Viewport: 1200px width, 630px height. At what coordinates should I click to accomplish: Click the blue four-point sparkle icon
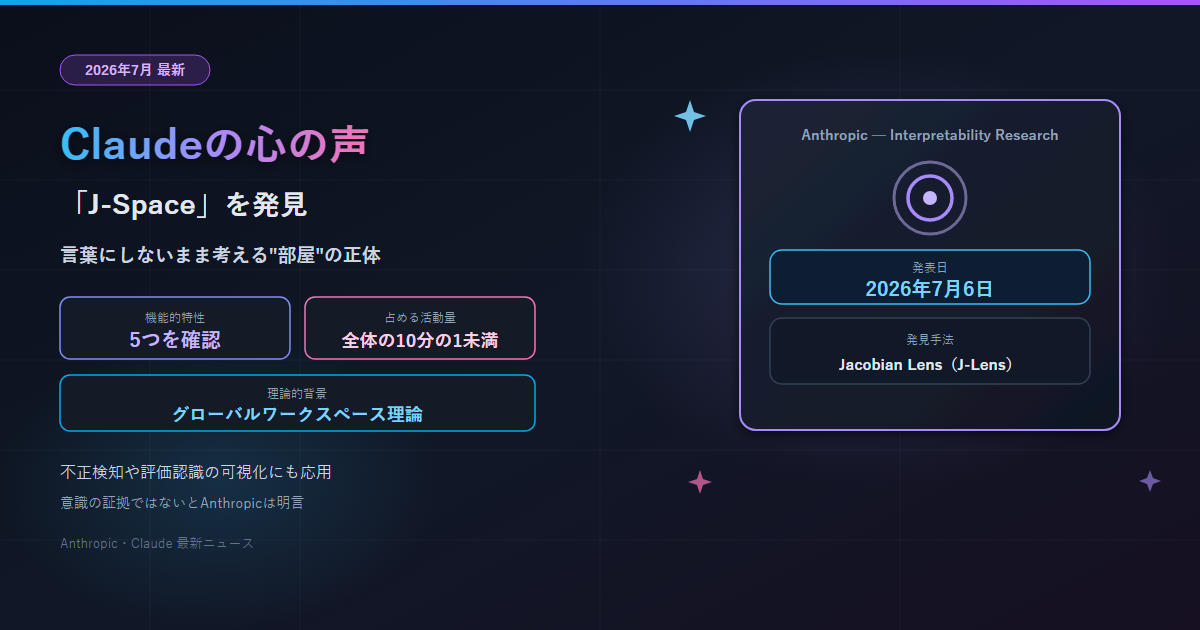[x=690, y=116]
